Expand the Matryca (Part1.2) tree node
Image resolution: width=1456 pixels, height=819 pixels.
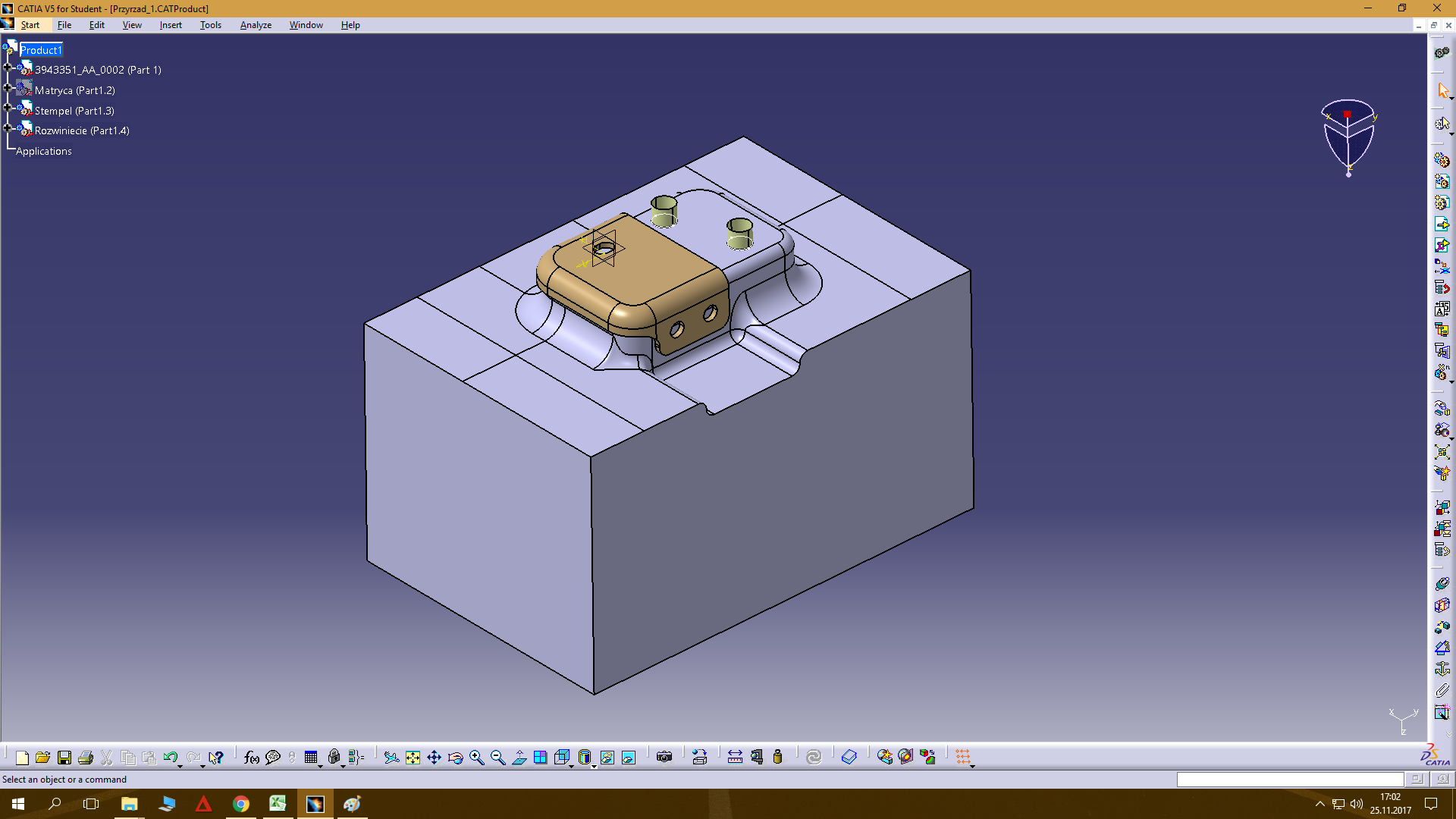8,89
